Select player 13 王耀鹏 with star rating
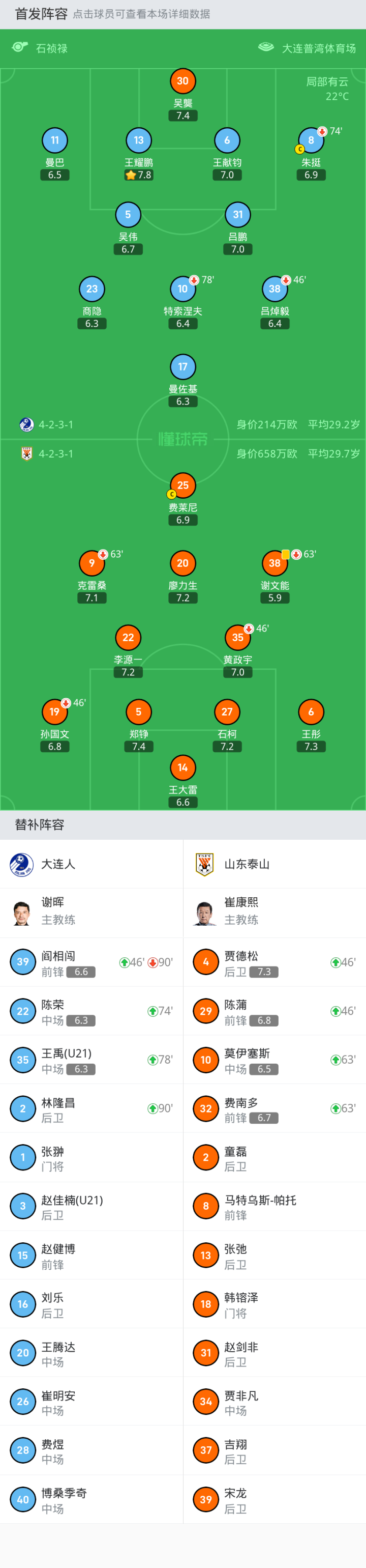The height and width of the screenshot is (1568, 366). click(139, 140)
